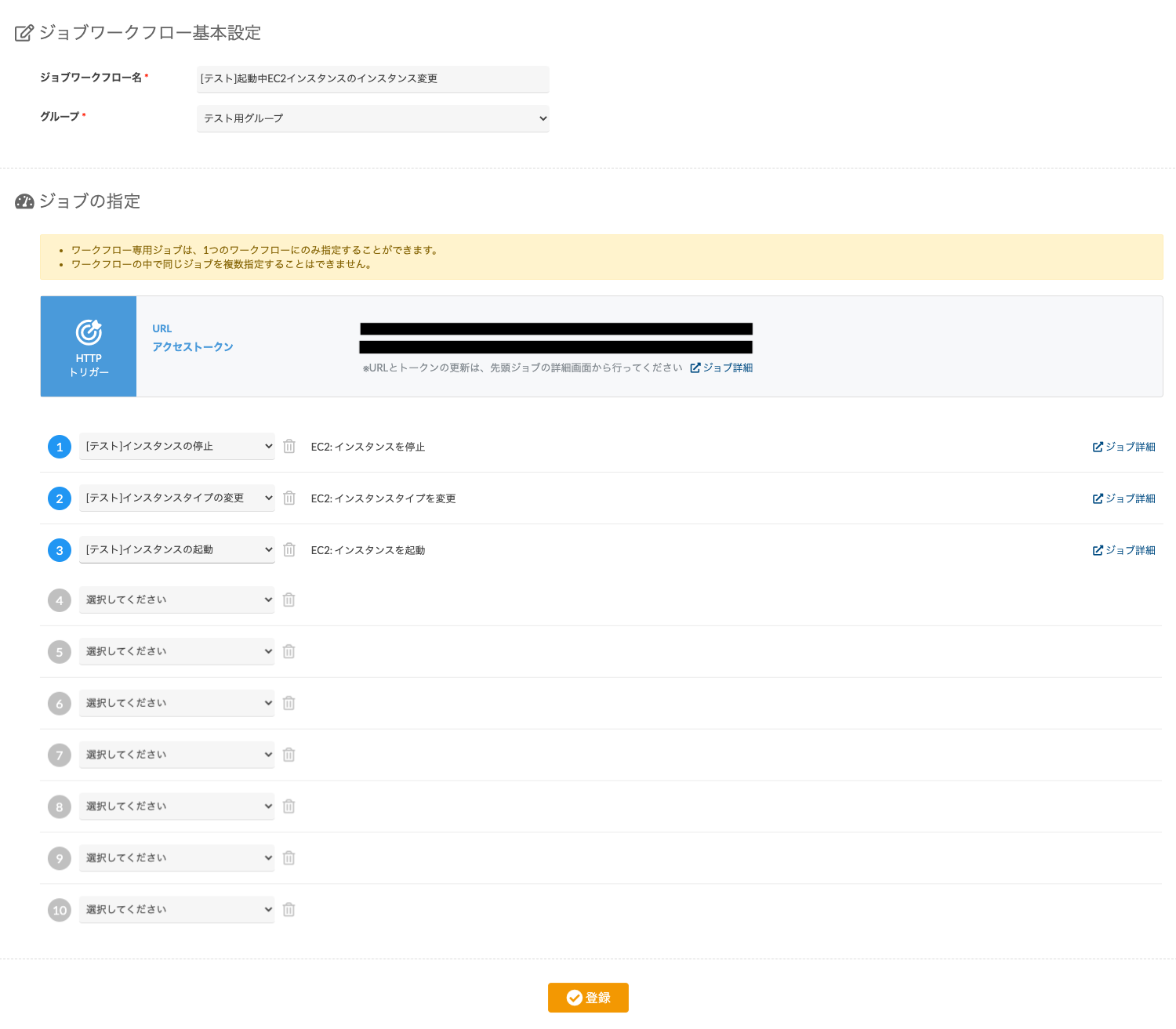
Task: Open the グループ dropdown showing テスト用グループ
Action: [373, 118]
